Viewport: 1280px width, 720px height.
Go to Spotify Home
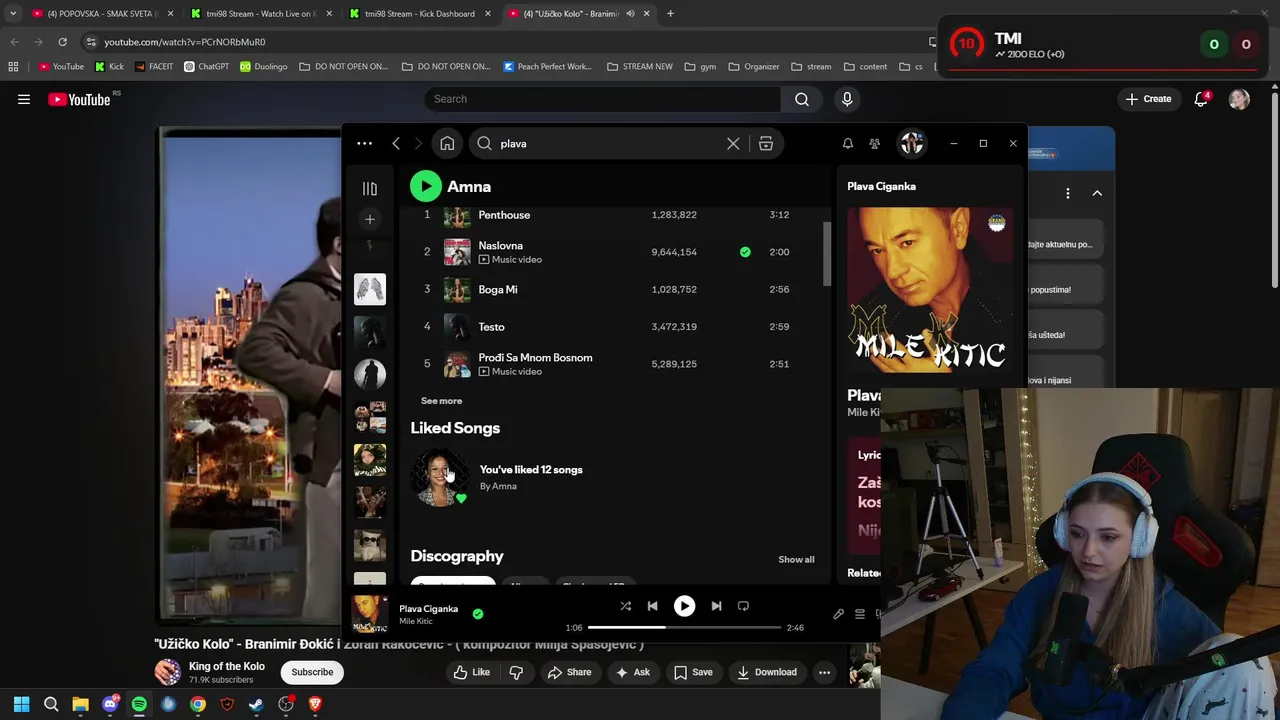[447, 143]
